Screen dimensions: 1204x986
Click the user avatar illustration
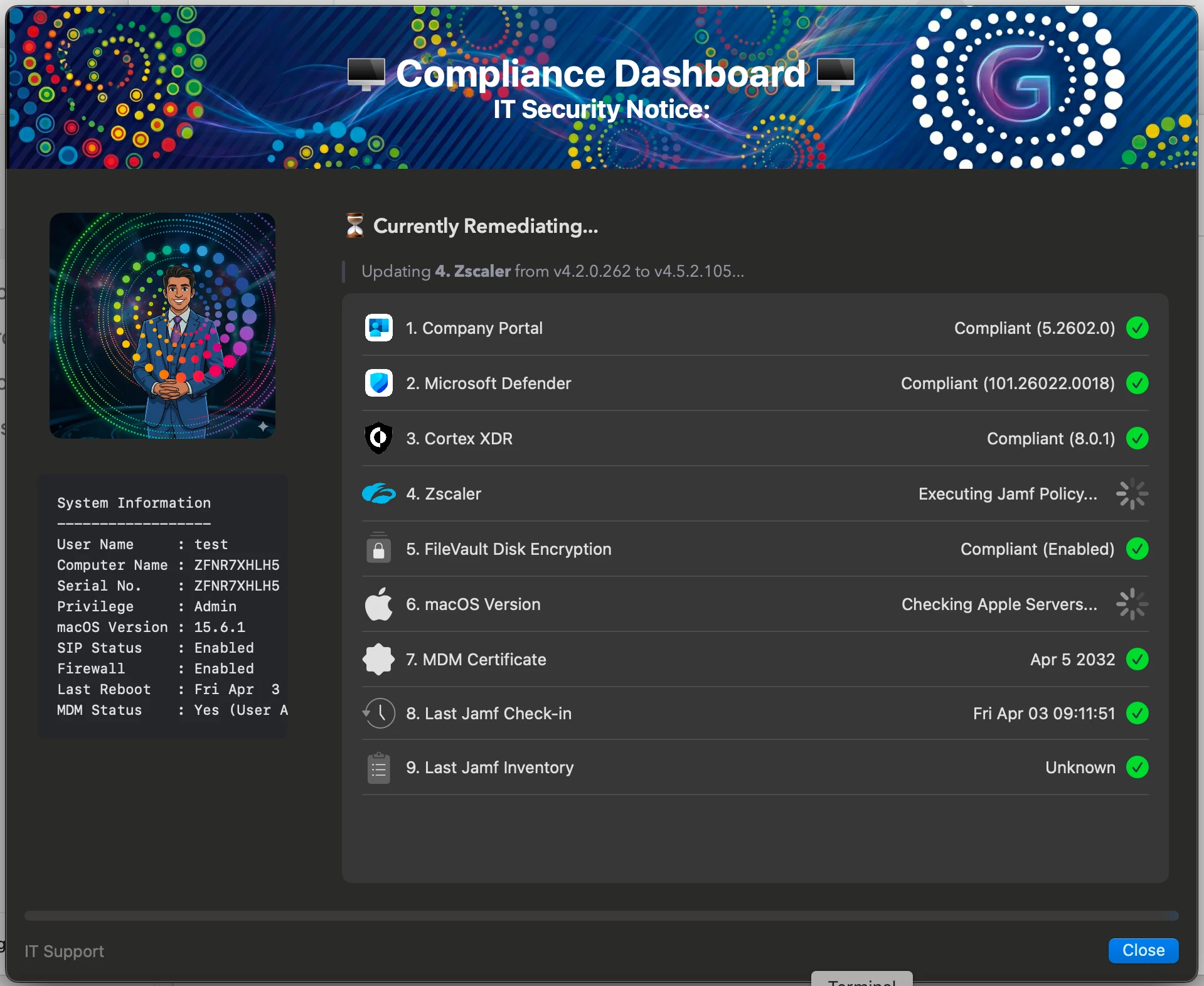[x=162, y=326]
